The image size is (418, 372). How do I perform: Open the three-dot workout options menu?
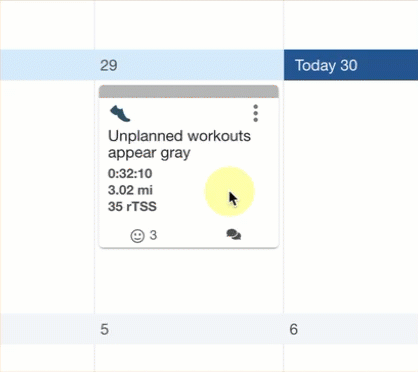point(255,113)
